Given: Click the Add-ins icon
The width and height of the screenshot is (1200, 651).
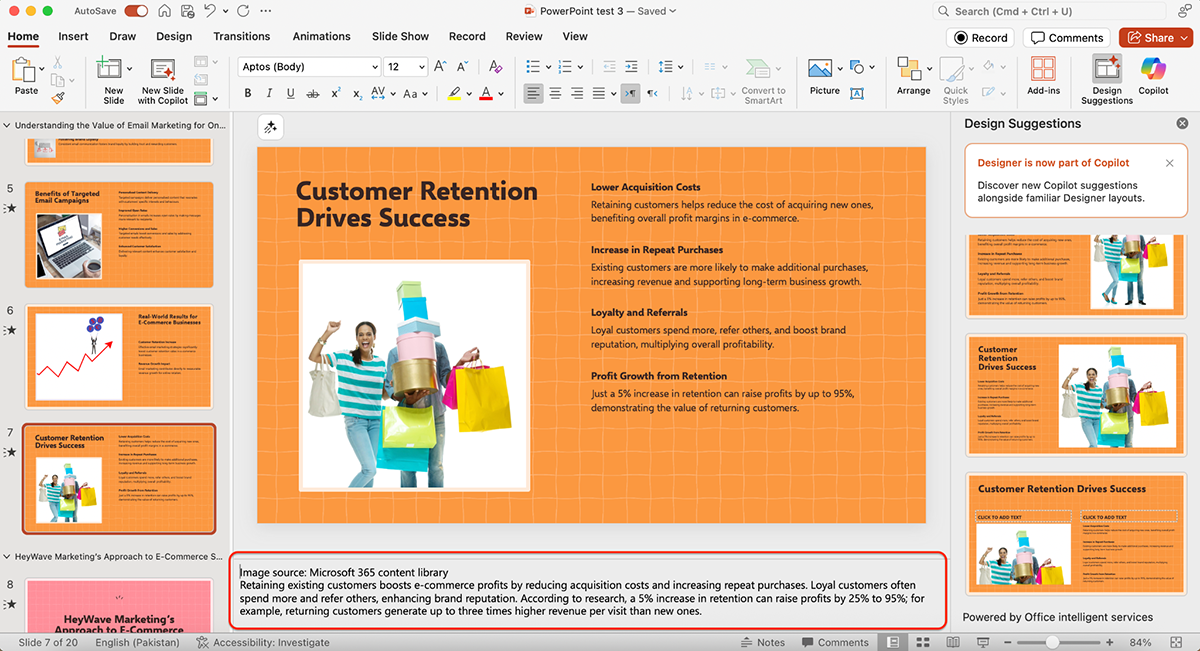Looking at the screenshot, I should click(x=1043, y=70).
